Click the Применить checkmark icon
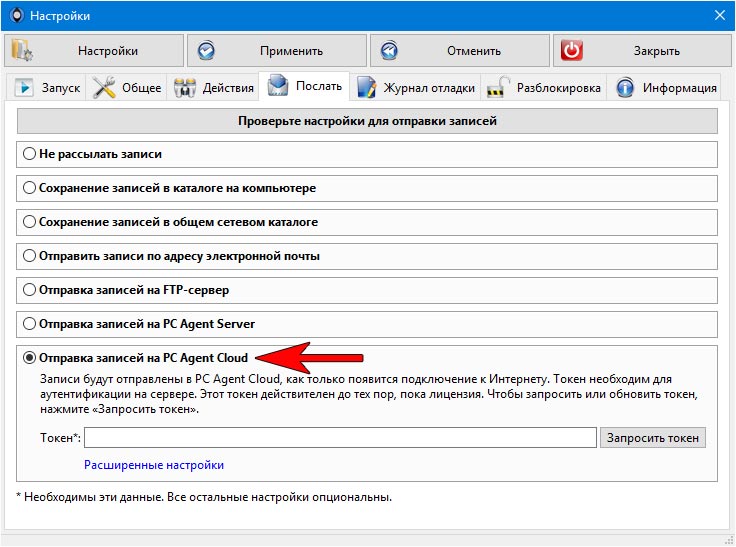736x547 pixels. click(x=206, y=51)
